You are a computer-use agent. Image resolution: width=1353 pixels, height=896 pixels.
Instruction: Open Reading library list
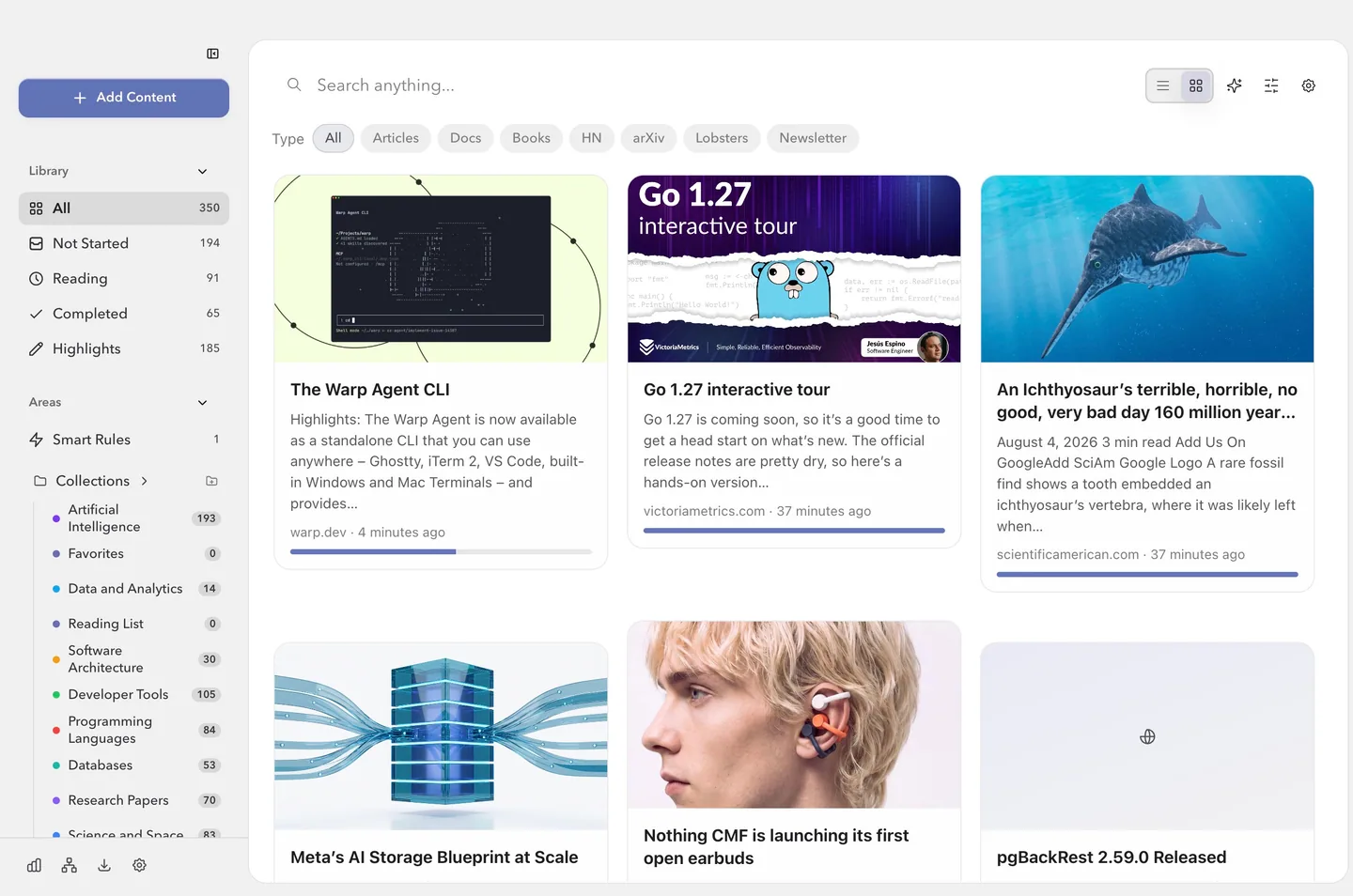click(x=124, y=279)
